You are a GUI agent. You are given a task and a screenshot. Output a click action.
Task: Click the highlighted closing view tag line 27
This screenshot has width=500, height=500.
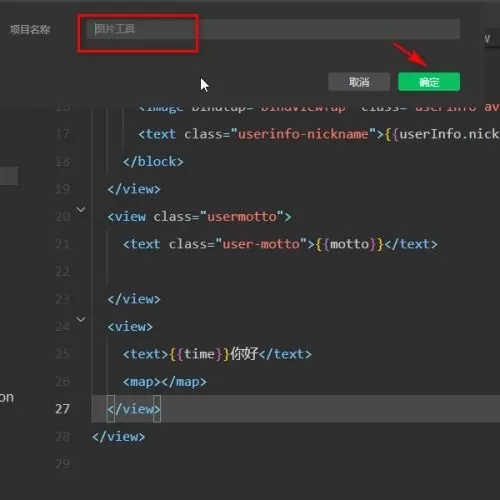(x=134, y=409)
